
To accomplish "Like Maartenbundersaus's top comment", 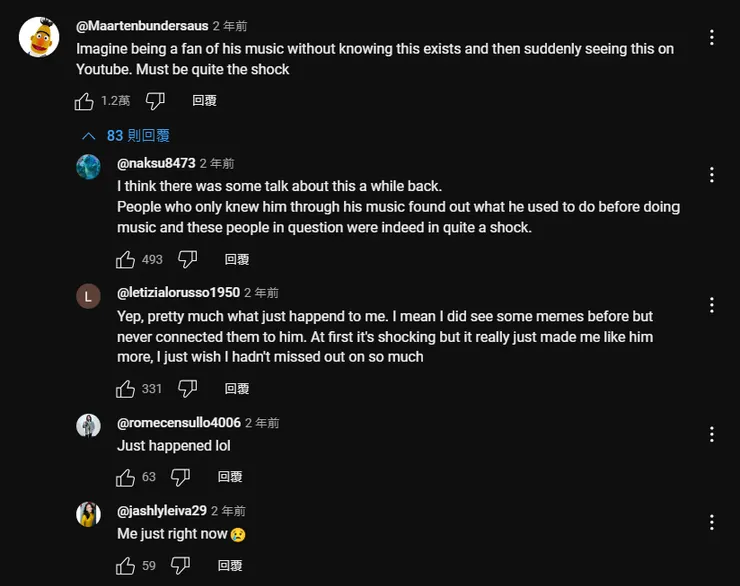I will (x=85, y=101).
